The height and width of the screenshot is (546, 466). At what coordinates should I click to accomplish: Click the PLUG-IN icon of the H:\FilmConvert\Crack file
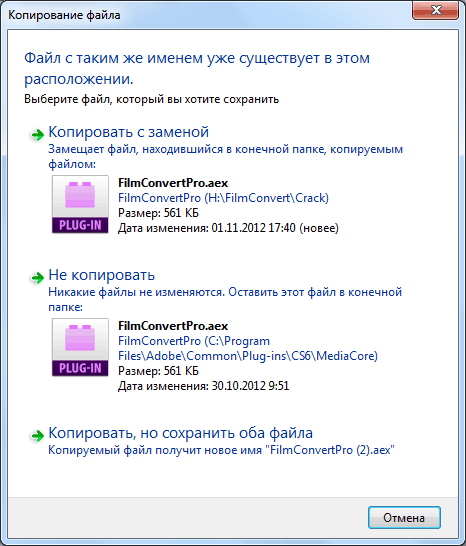[x=80, y=204]
